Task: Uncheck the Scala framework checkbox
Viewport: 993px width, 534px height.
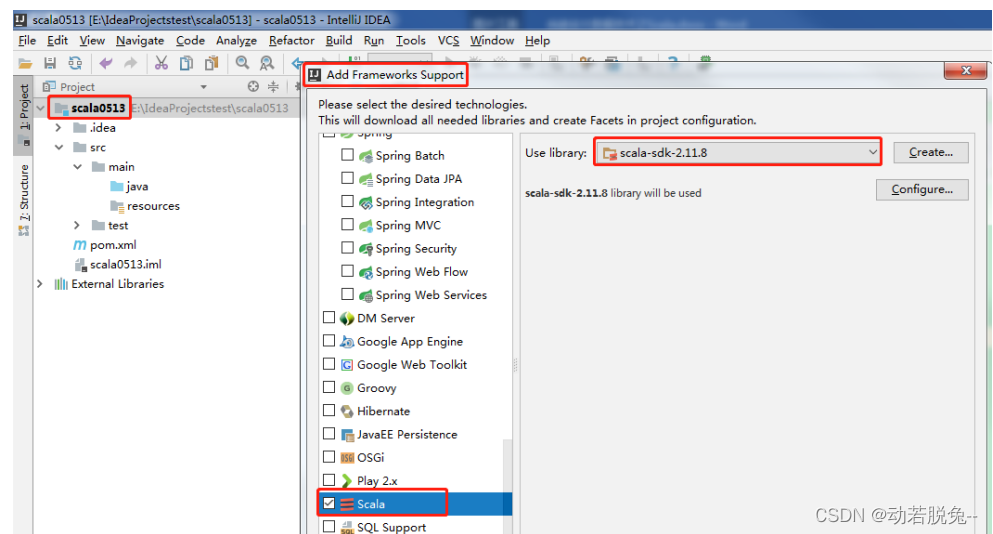Action: click(x=329, y=504)
